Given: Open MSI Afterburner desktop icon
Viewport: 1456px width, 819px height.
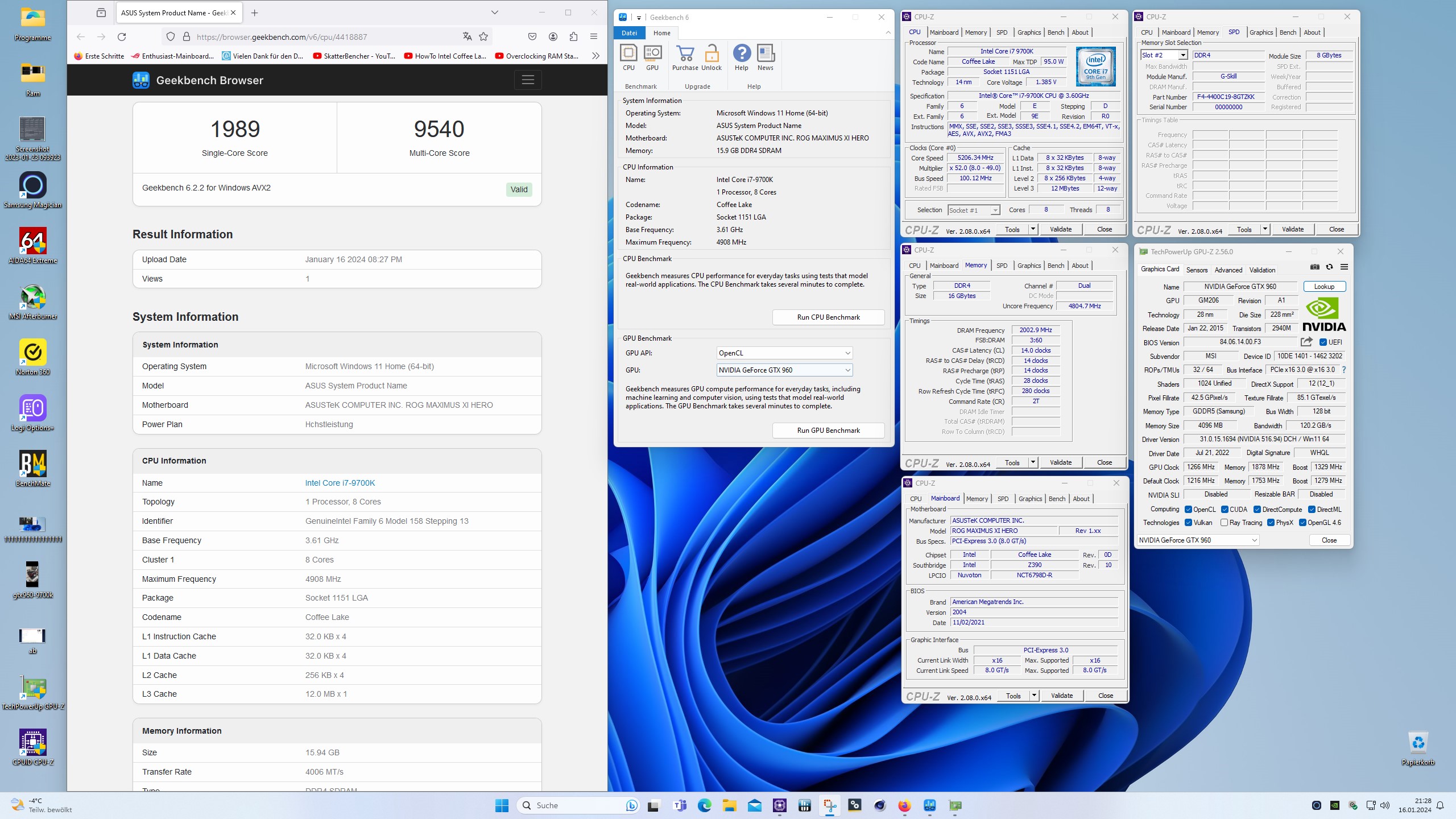Looking at the screenshot, I should tap(33, 301).
